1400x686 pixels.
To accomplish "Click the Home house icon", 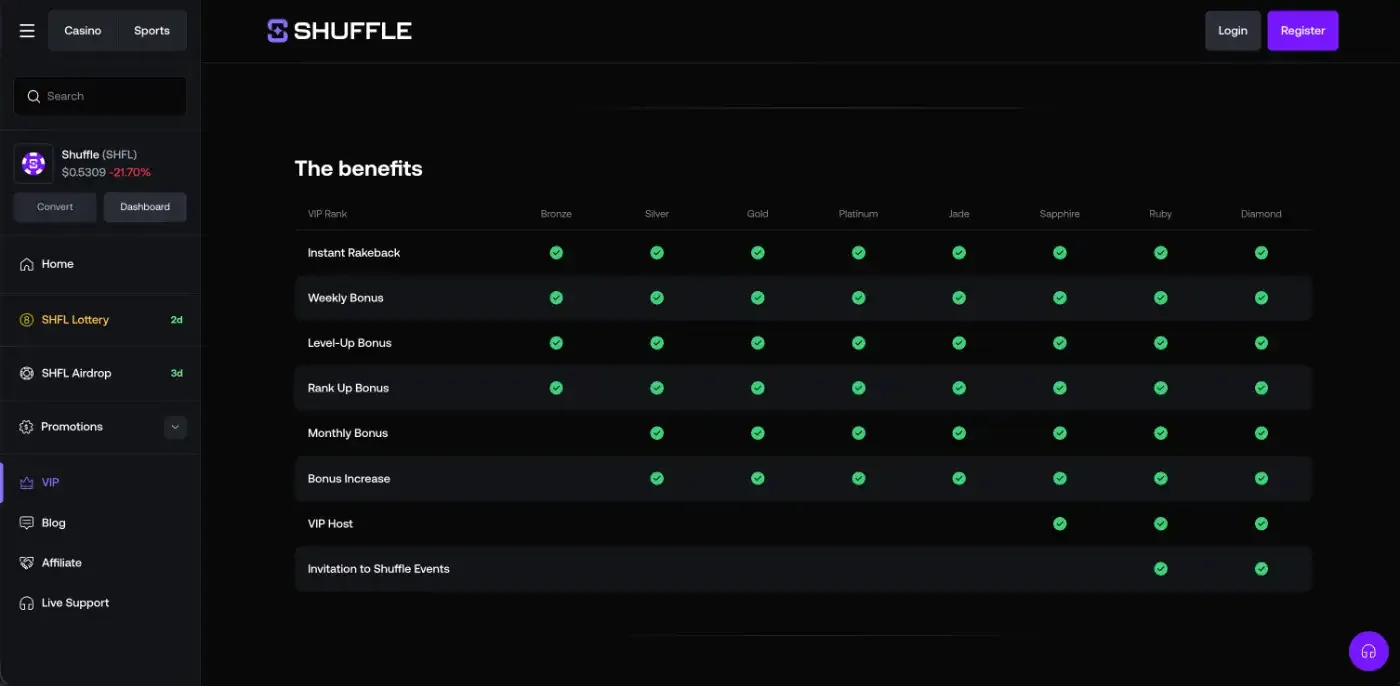I will (x=27, y=264).
